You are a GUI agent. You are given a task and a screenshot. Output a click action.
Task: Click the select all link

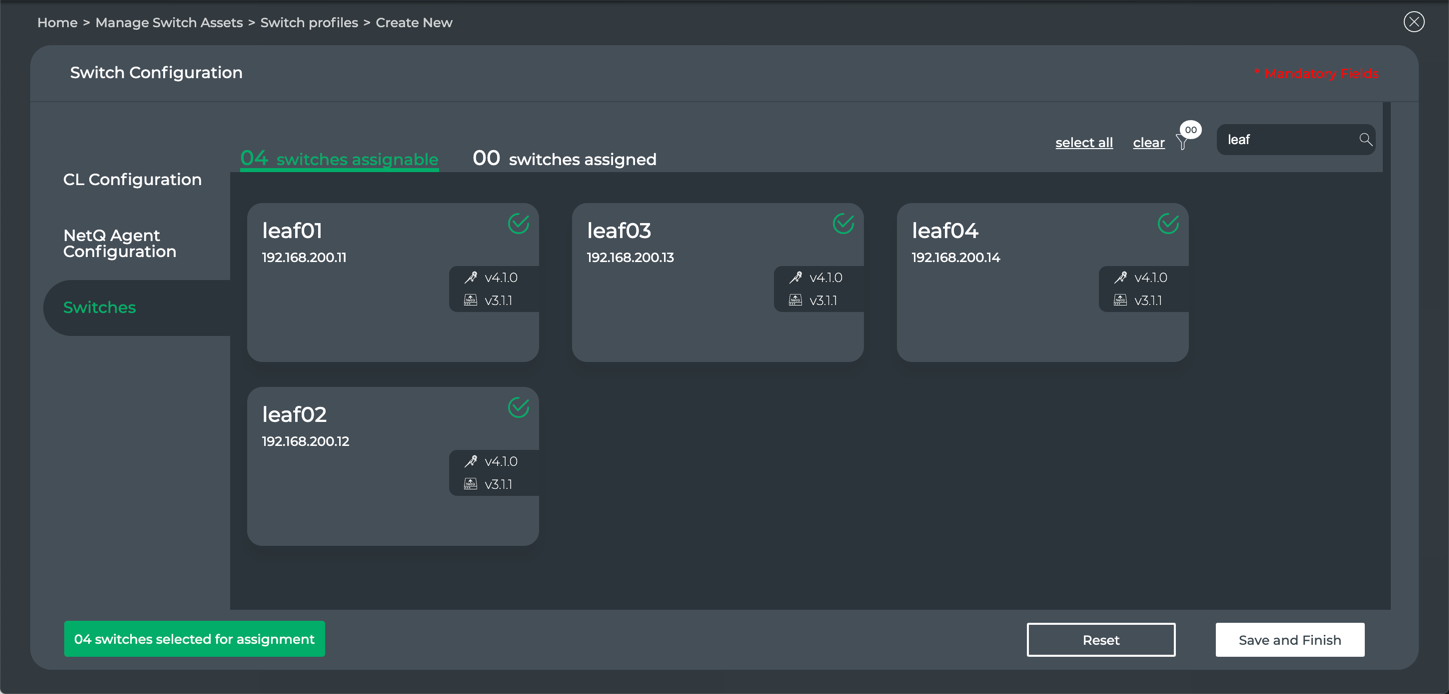tap(1084, 143)
